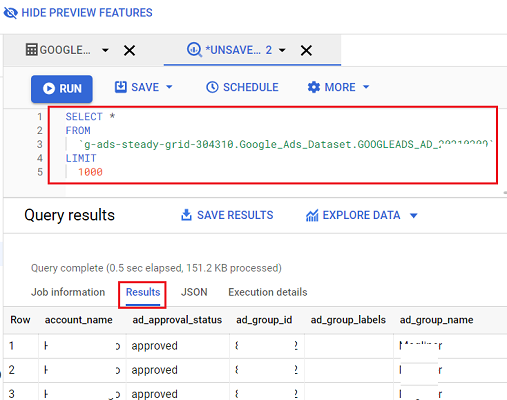Screen dimensions: 507x400
Task: Click the ad_approval_status column header
Action: pyautogui.click(x=177, y=320)
